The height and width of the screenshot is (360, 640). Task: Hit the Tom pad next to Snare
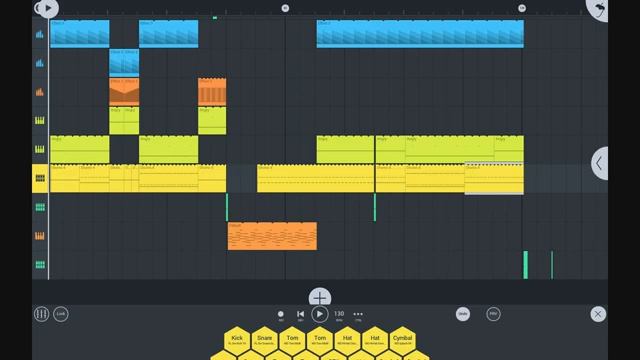point(292,340)
